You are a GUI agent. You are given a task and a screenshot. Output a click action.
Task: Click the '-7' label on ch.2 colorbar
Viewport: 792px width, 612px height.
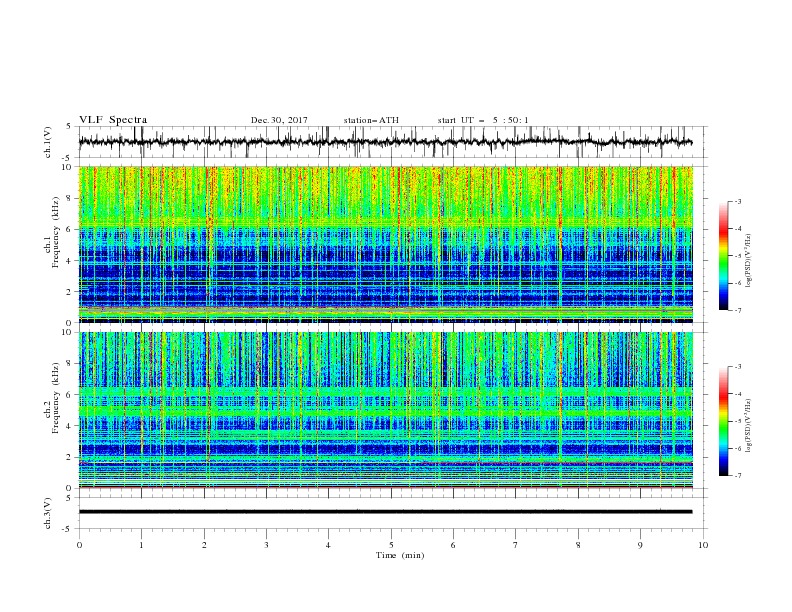737,475
